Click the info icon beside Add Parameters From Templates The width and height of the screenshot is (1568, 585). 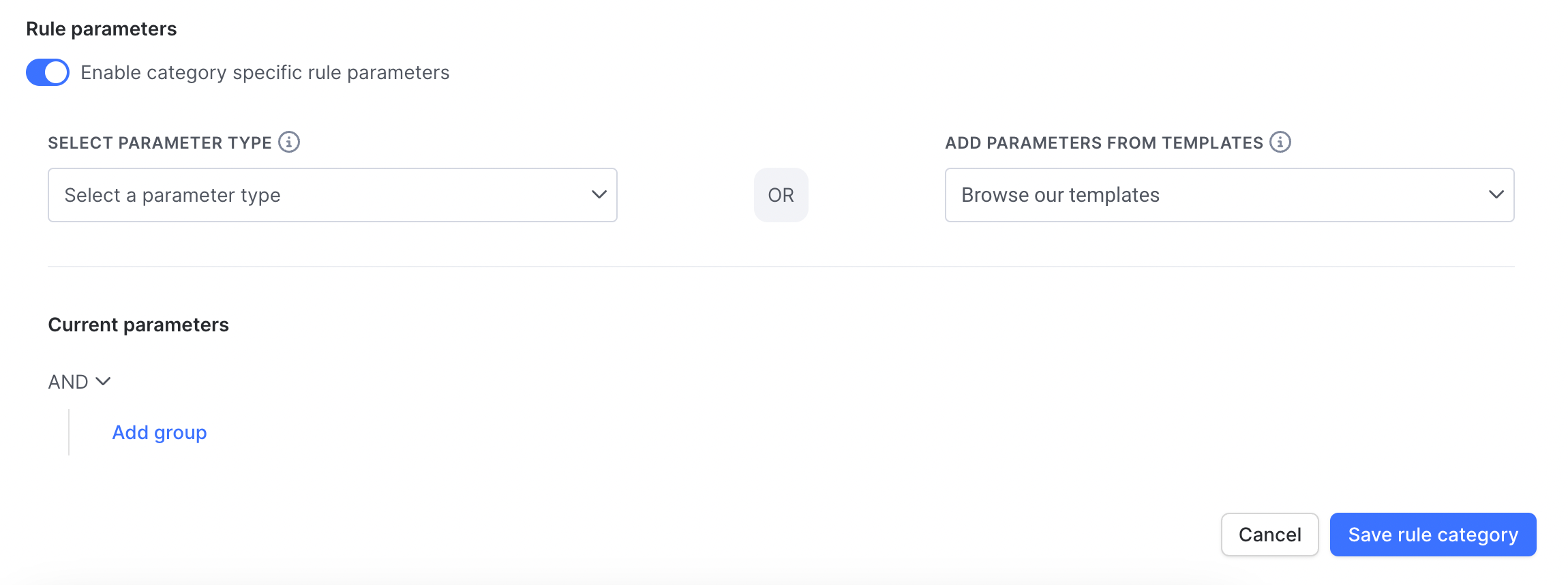tap(1280, 142)
